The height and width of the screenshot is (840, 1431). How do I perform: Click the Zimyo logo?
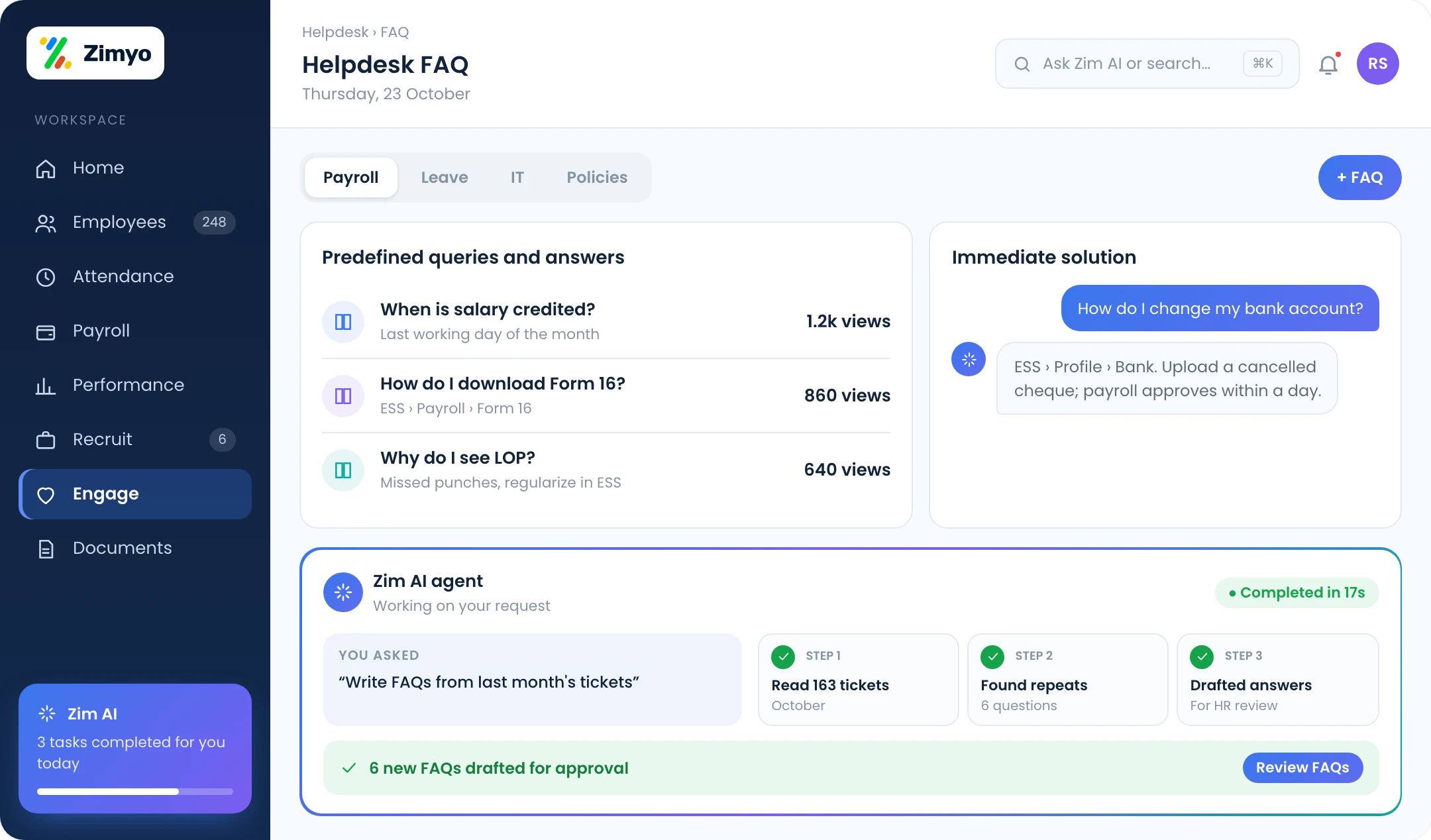[x=95, y=53]
